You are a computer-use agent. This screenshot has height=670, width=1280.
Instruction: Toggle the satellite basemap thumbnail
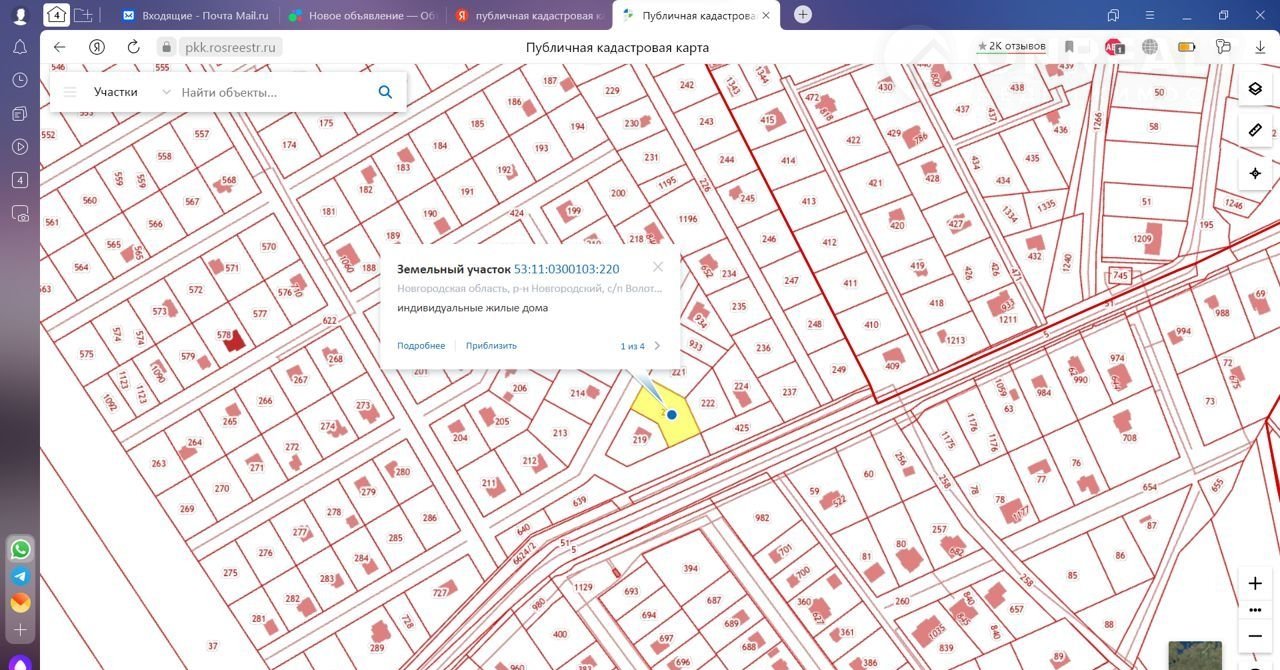tap(1195, 655)
